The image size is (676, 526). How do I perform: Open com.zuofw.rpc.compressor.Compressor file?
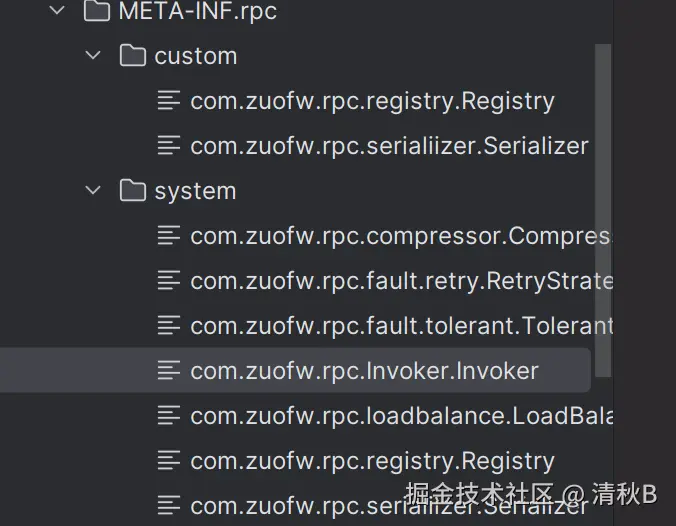pos(400,235)
